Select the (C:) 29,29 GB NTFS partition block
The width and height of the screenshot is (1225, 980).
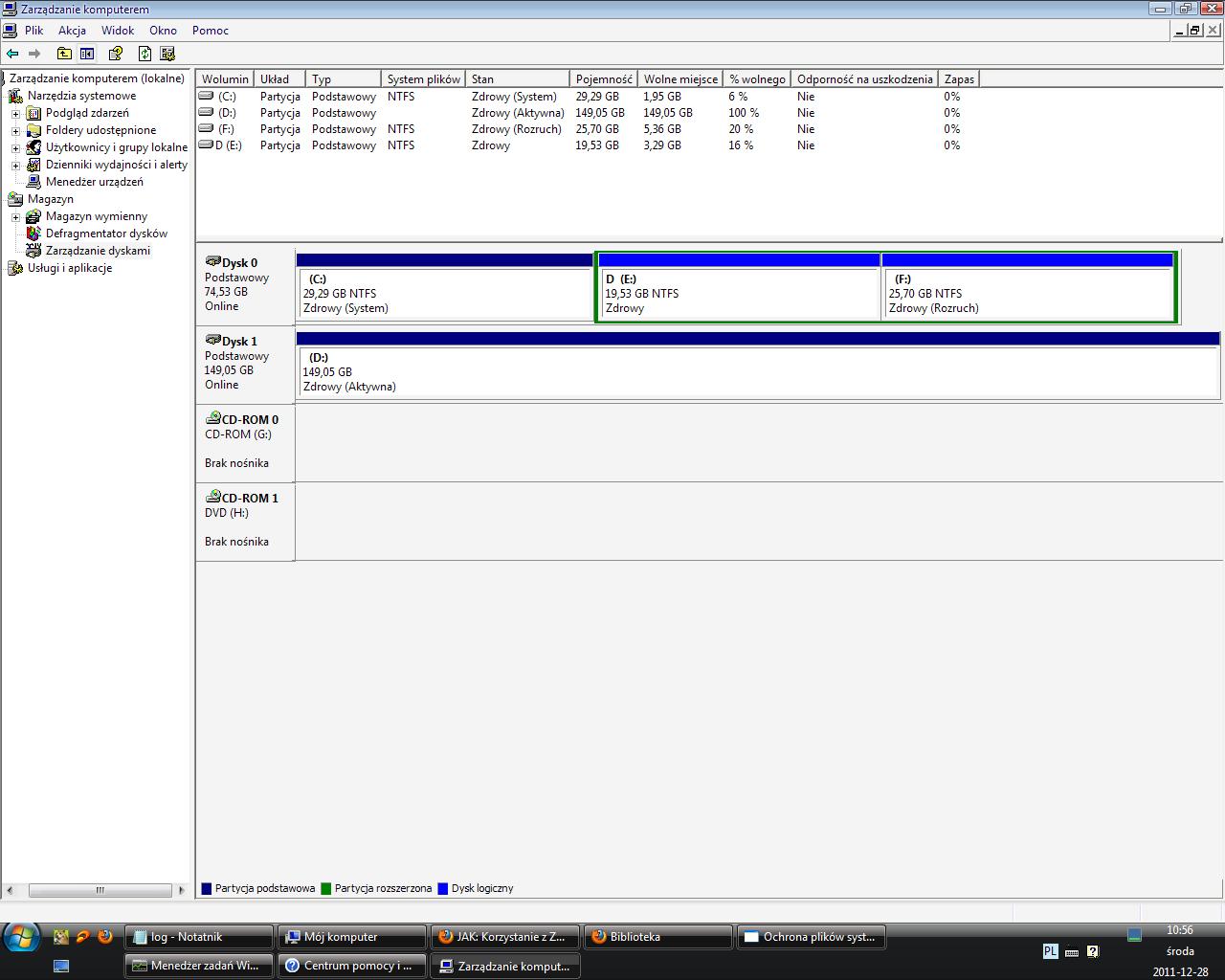point(445,287)
